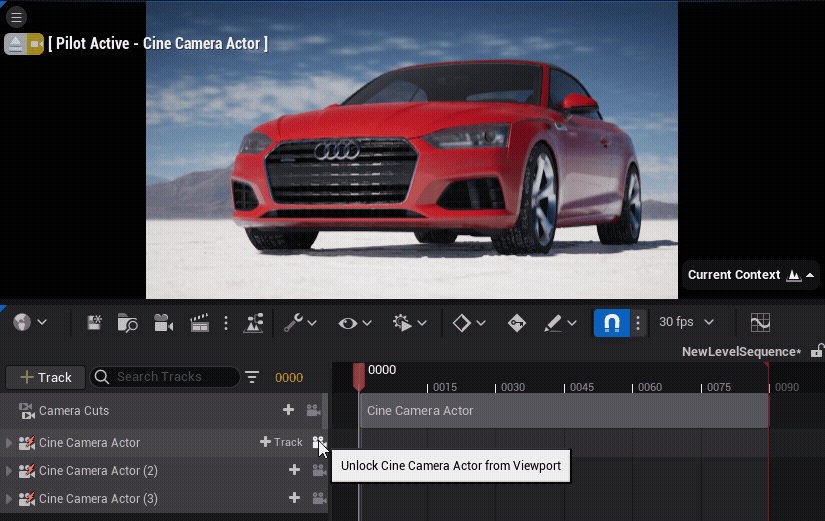Click the Cine Camera Actor section in timeline
The width and height of the screenshot is (825, 521).
(564, 410)
